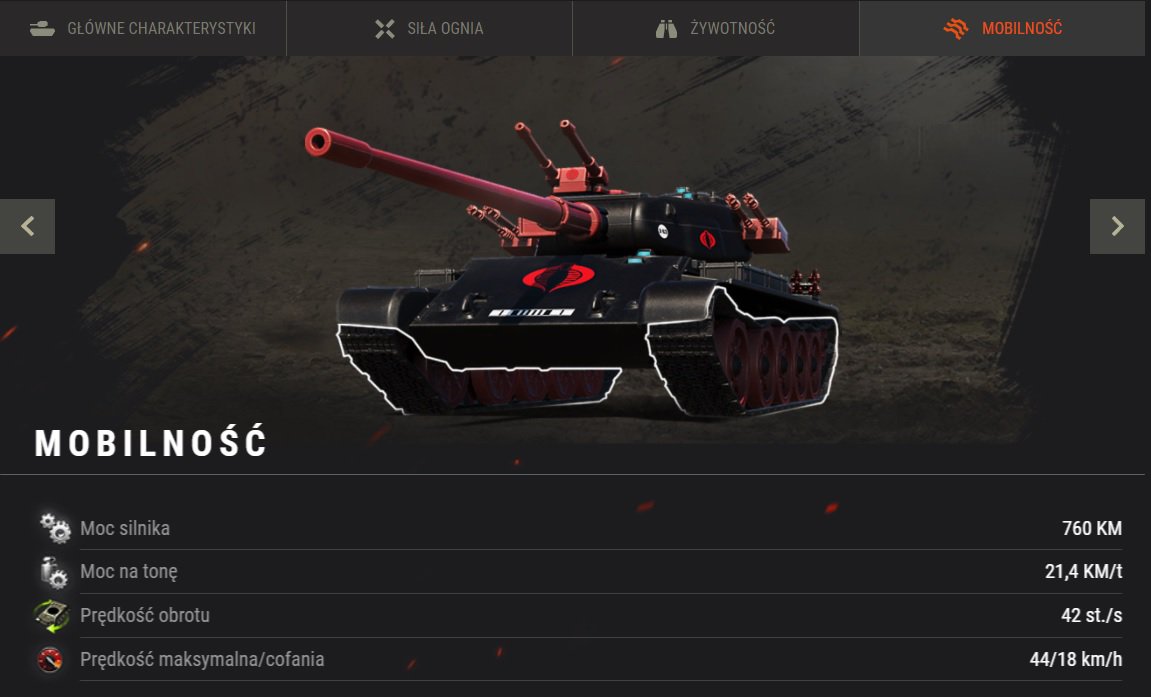Click the orange Mobilność waves icon
This screenshot has height=697, width=1151.
tap(956, 29)
